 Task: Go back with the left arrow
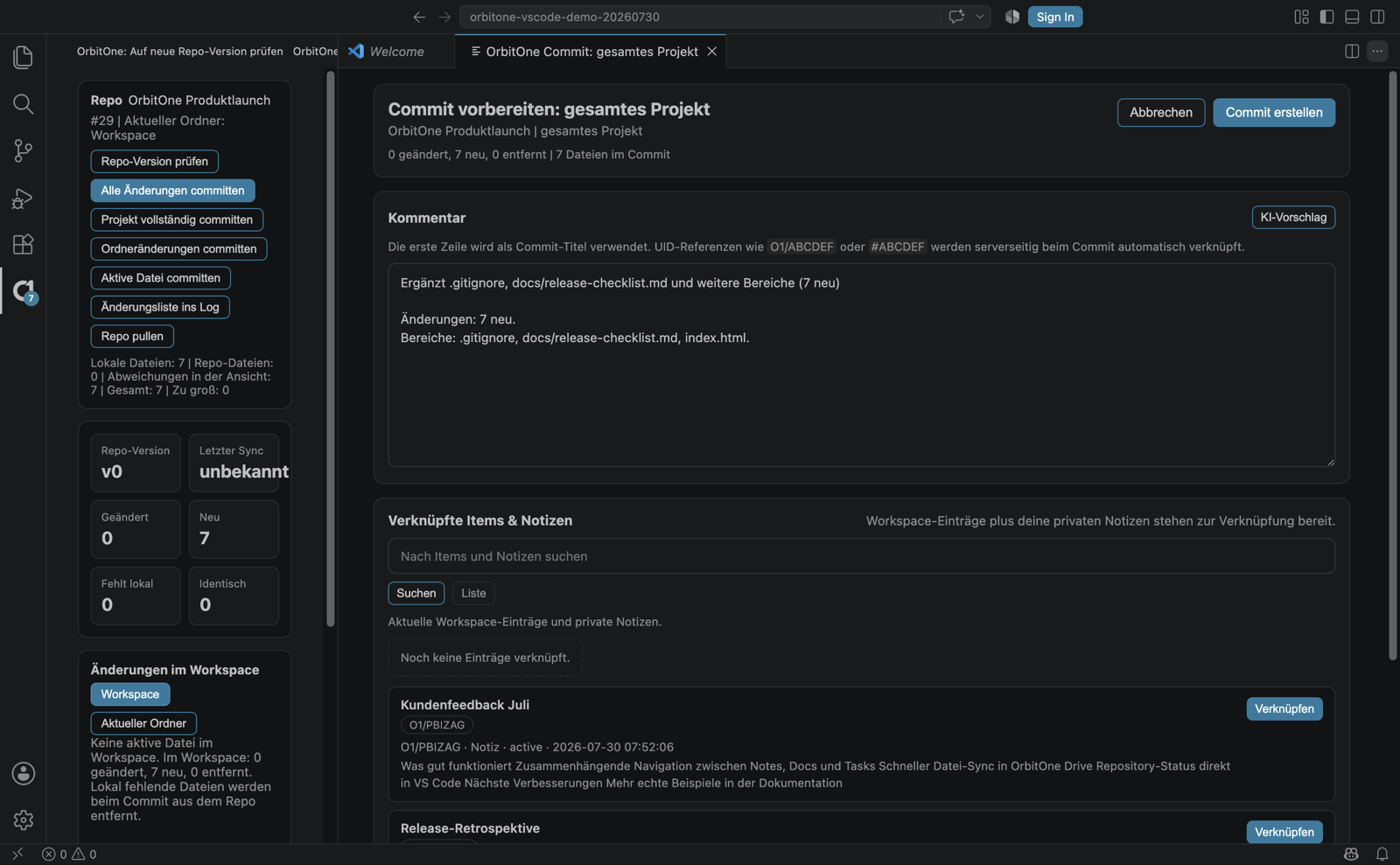419,17
